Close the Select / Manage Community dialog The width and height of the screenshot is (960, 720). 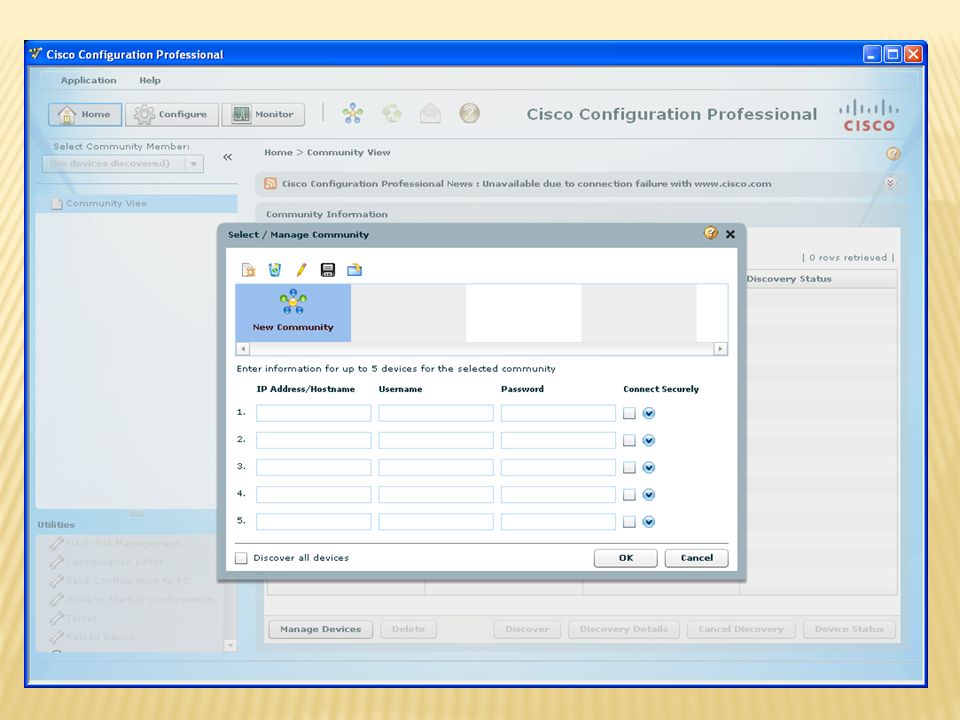(730, 234)
